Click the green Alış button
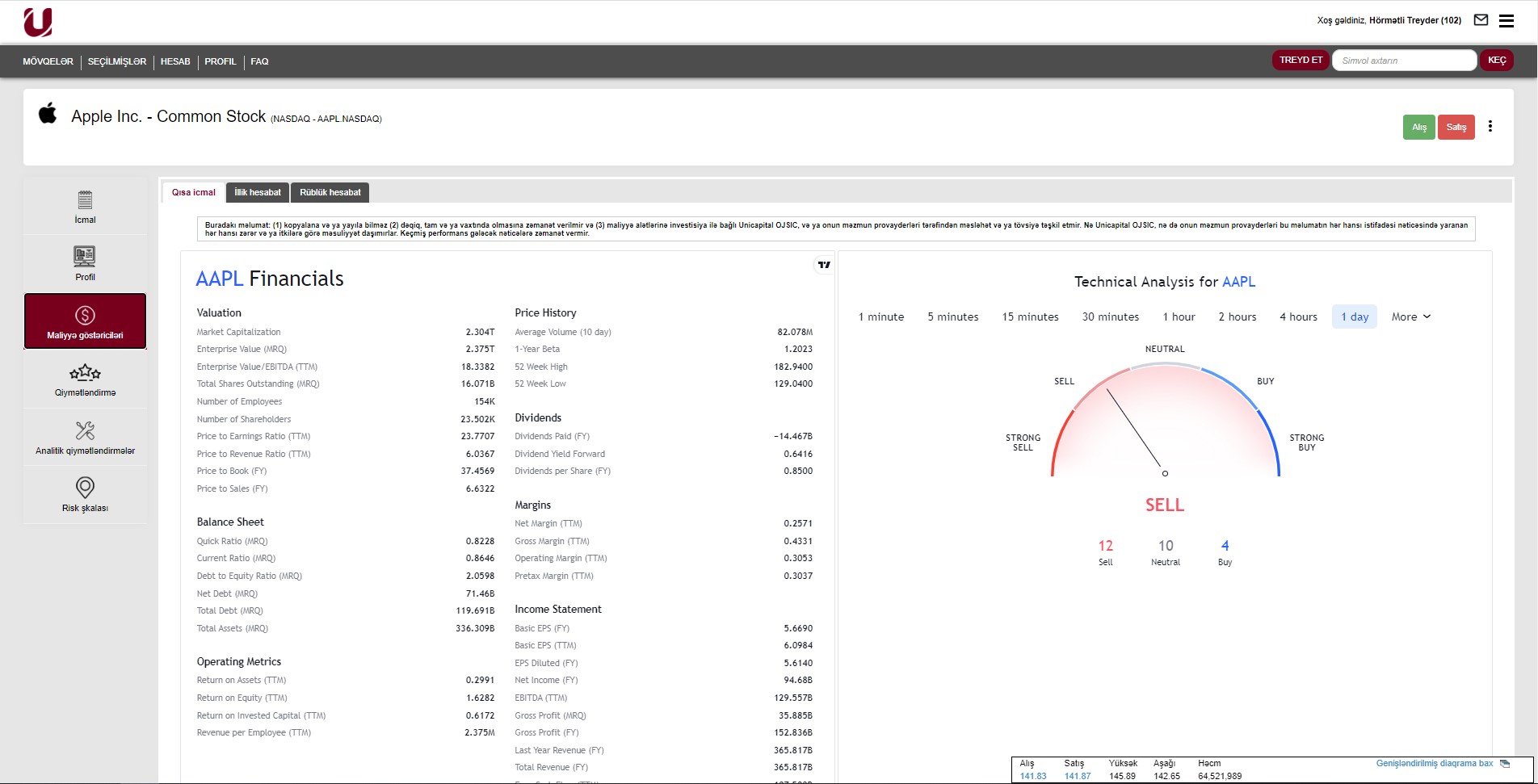This screenshot has height=784, width=1538. 1418,128
